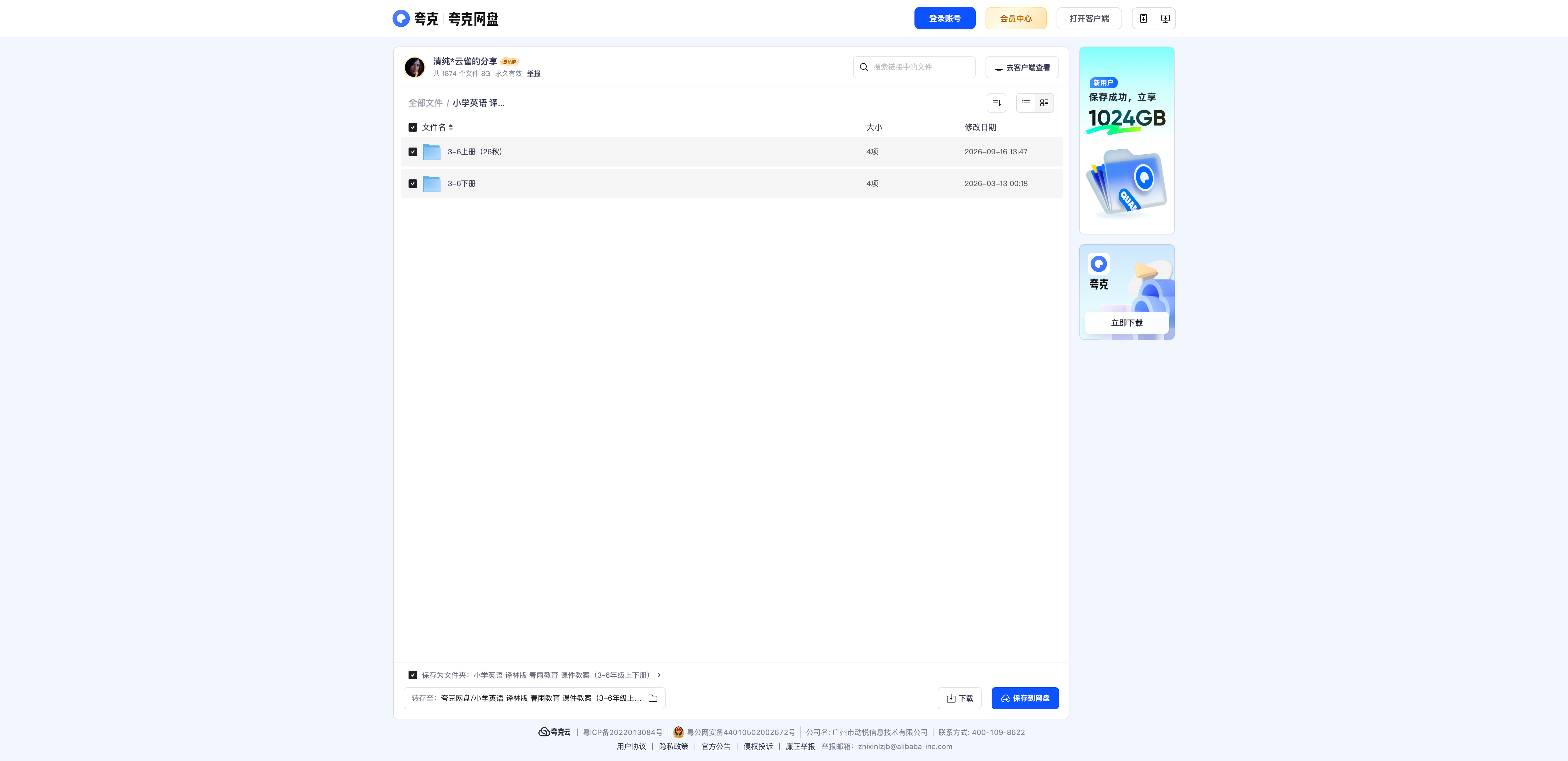Click the 小学英语 译... breadcrumb
1568x761 pixels.
point(478,103)
